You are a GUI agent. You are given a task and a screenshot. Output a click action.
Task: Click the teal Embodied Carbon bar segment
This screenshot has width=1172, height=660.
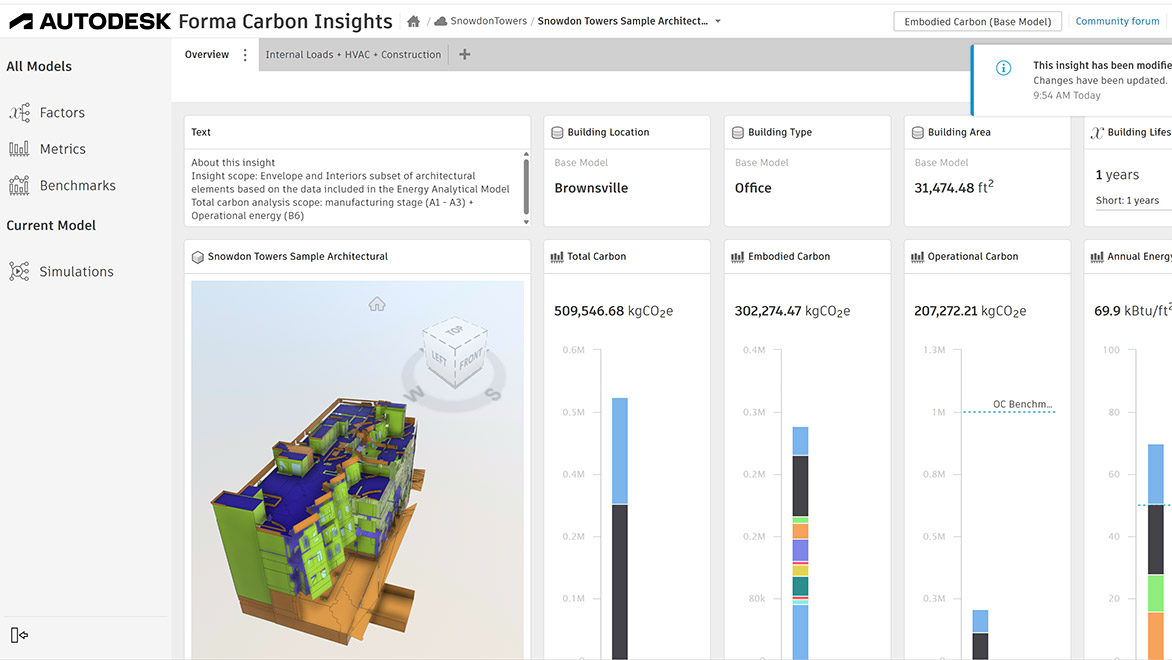[801, 585]
